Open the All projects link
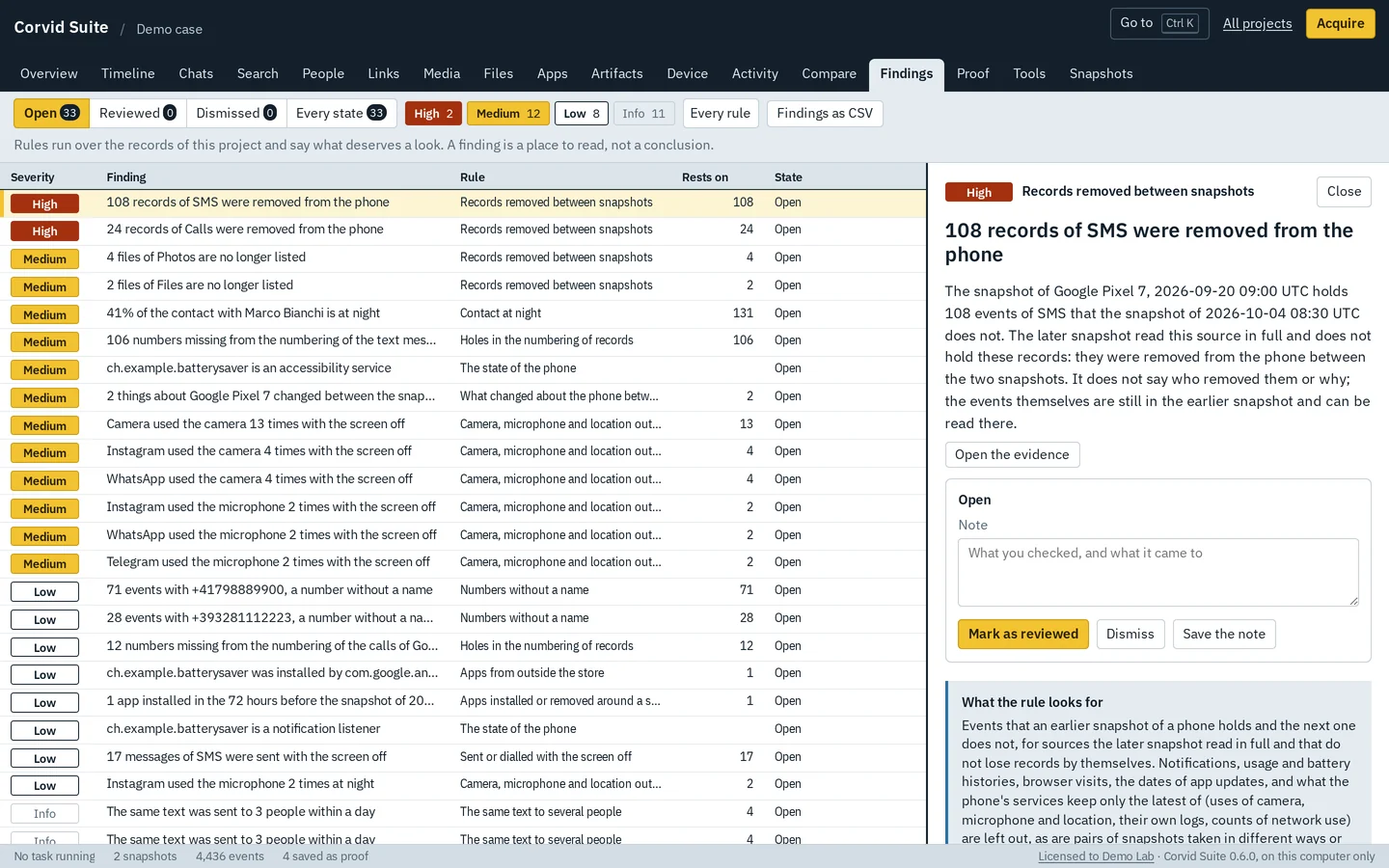 tap(1257, 23)
